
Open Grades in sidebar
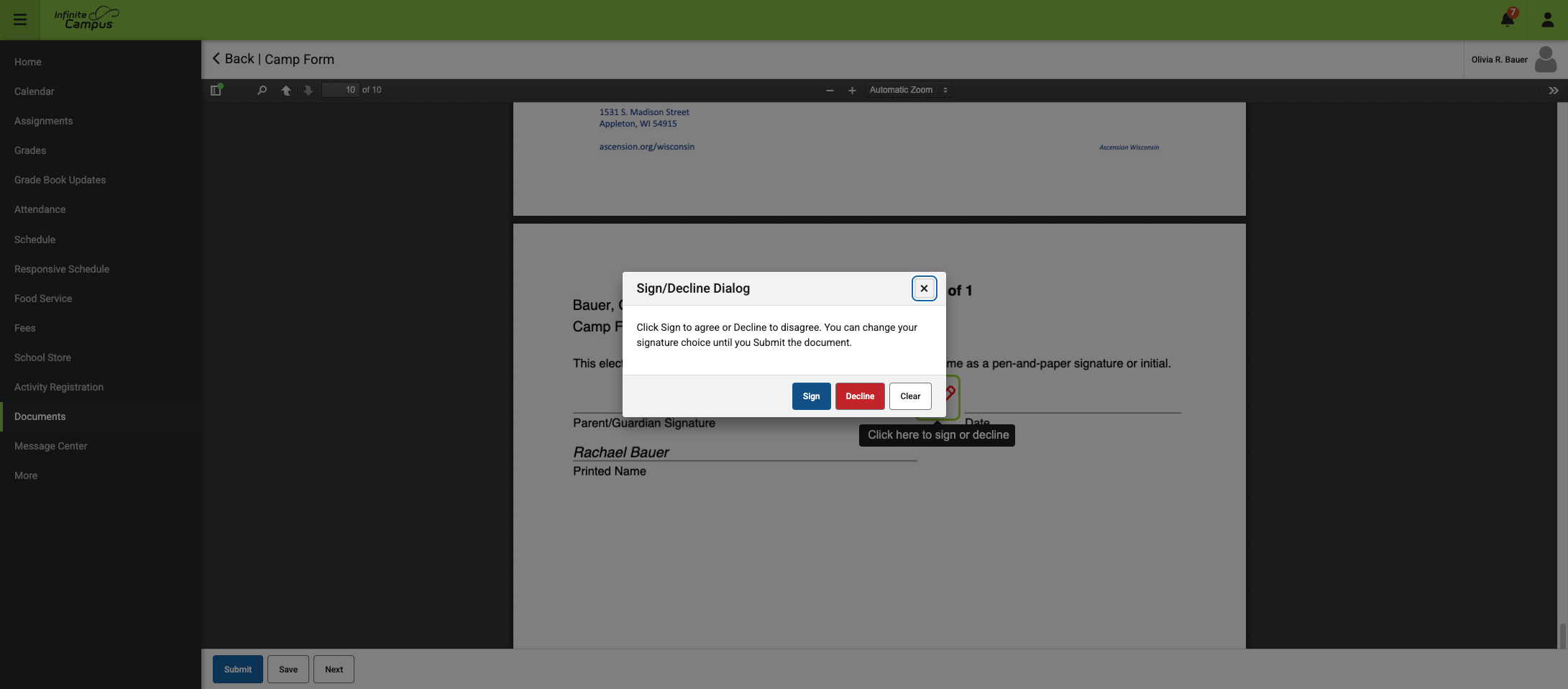[101, 150]
